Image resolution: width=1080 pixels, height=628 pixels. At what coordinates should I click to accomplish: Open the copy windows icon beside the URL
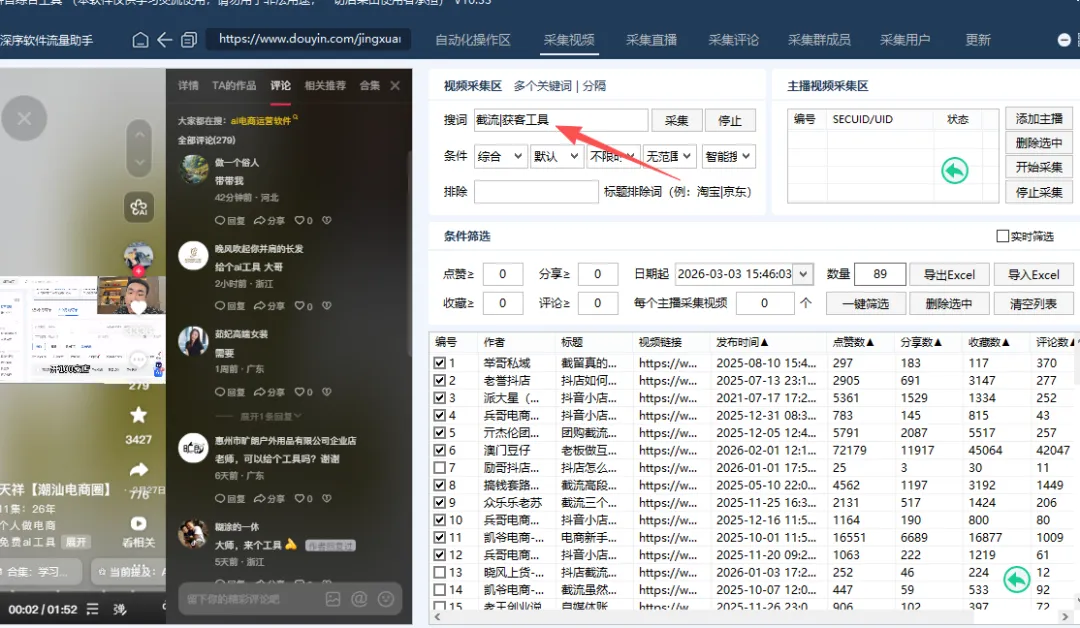point(189,40)
